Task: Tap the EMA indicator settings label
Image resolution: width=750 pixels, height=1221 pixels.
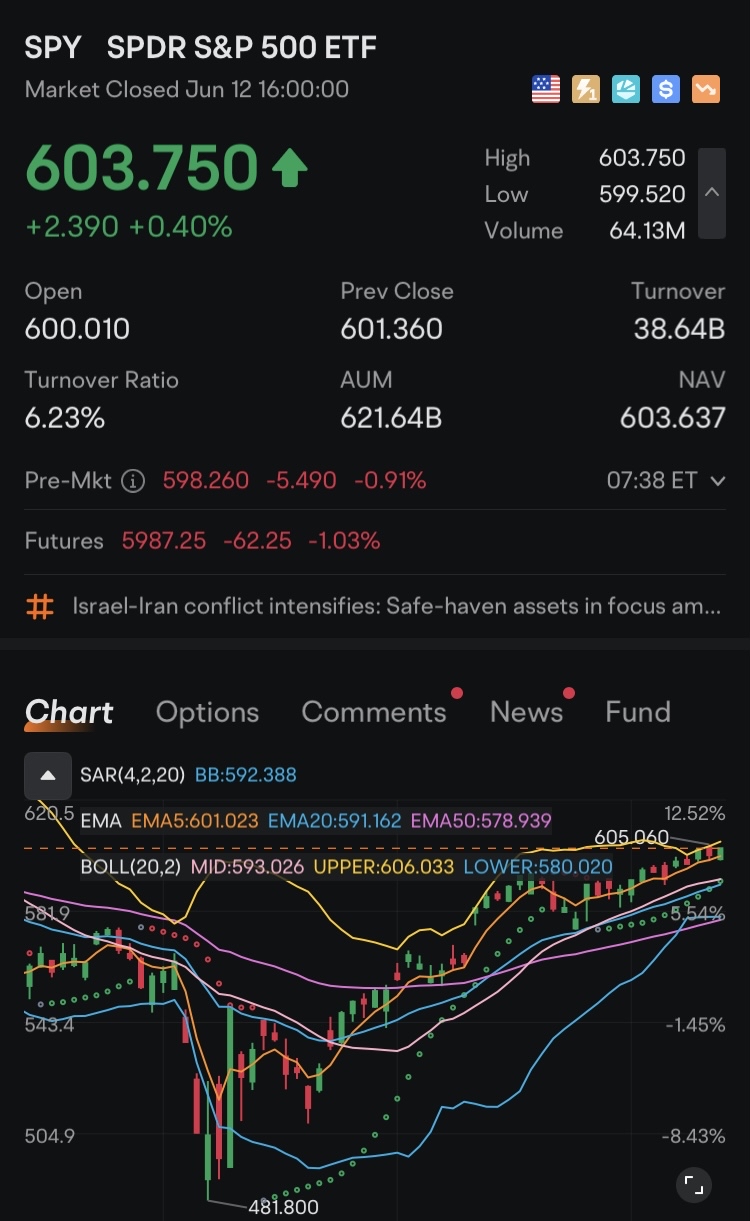Action: coord(100,821)
